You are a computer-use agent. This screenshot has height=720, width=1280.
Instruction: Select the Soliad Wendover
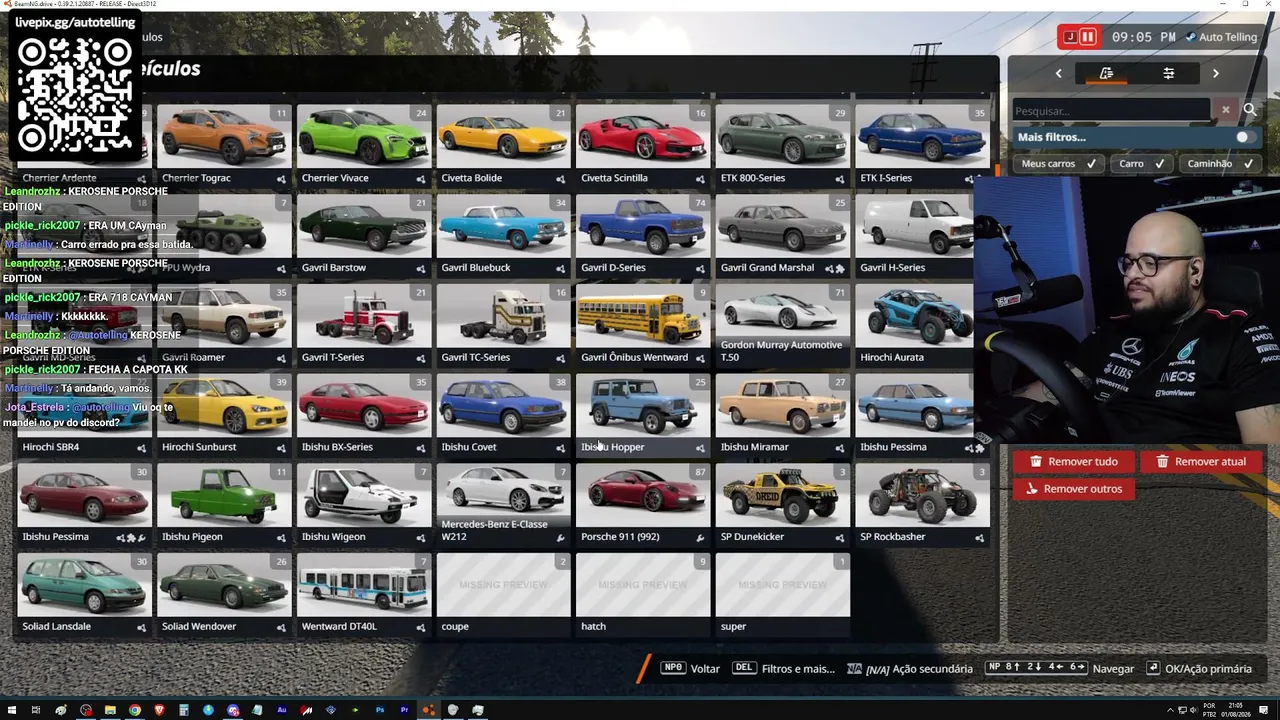coord(224,595)
